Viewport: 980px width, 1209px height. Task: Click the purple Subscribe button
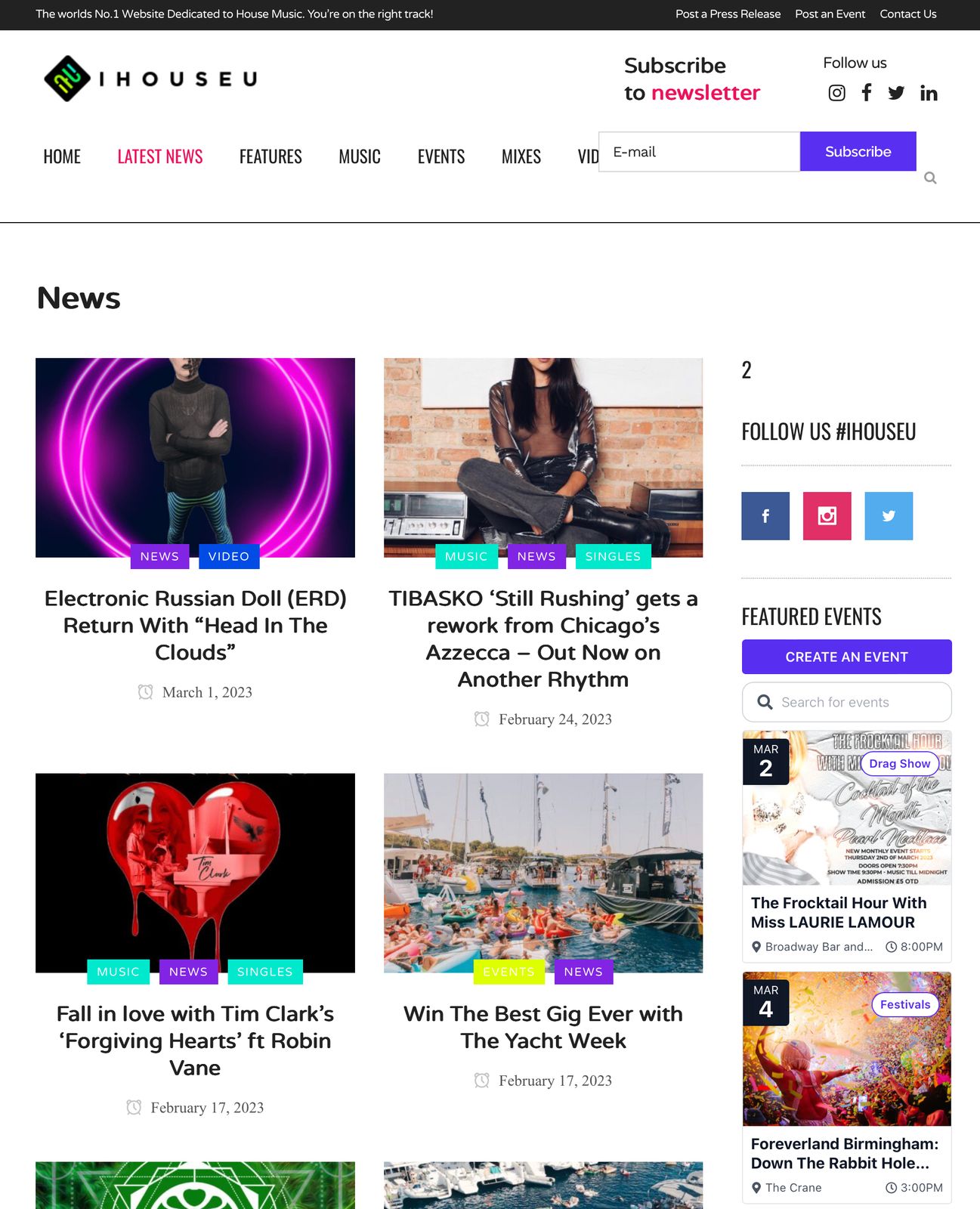coord(858,151)
